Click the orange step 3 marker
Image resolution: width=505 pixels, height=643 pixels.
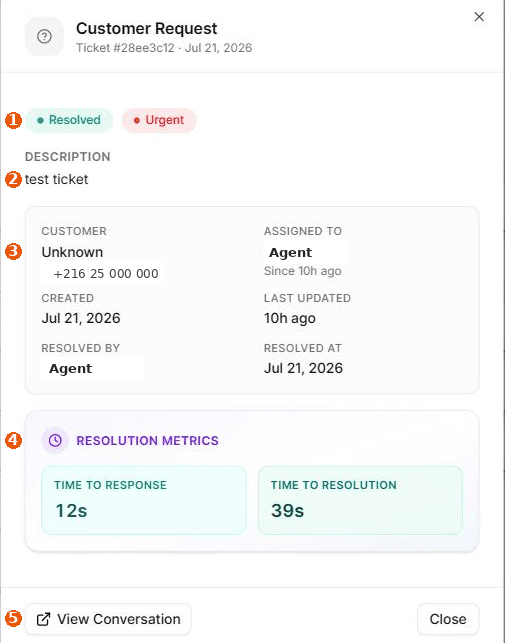13,251
